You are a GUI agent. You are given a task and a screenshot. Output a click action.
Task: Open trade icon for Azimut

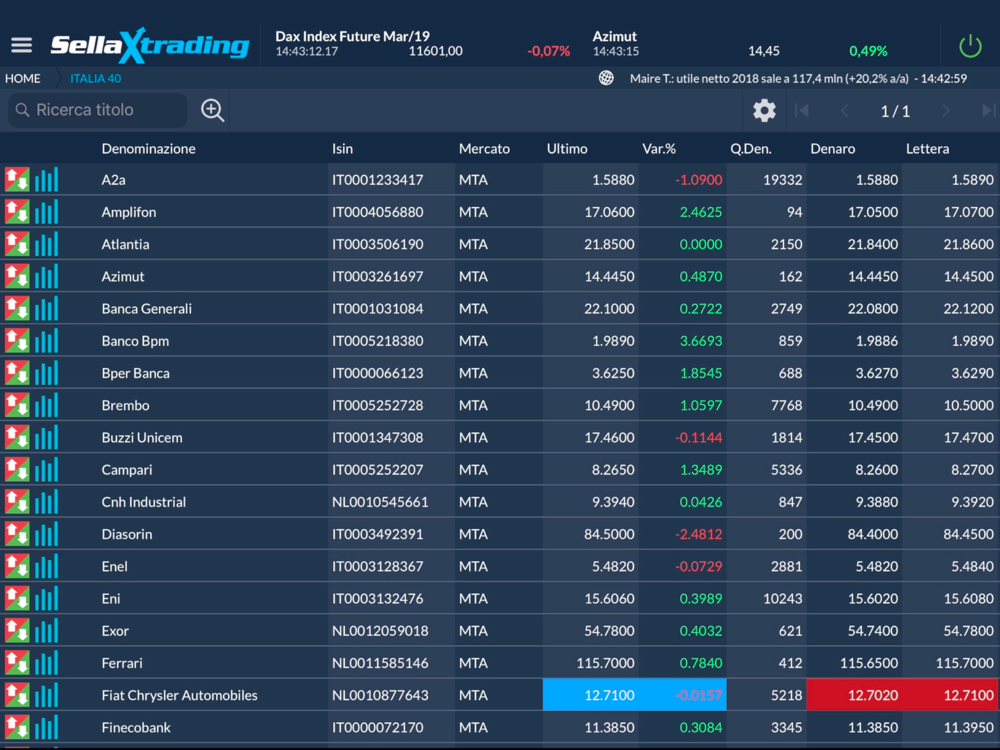[17, 276]
